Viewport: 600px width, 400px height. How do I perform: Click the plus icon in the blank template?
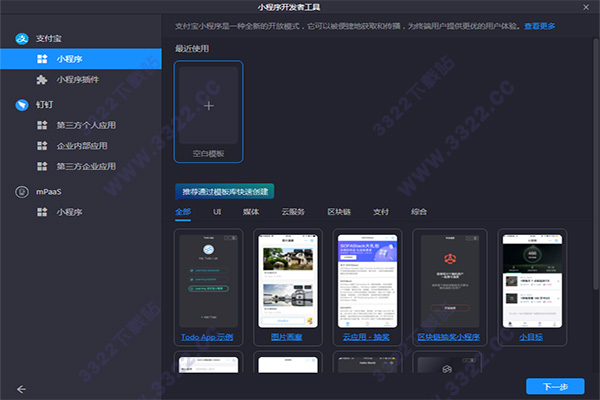click(x=209, y=106)
